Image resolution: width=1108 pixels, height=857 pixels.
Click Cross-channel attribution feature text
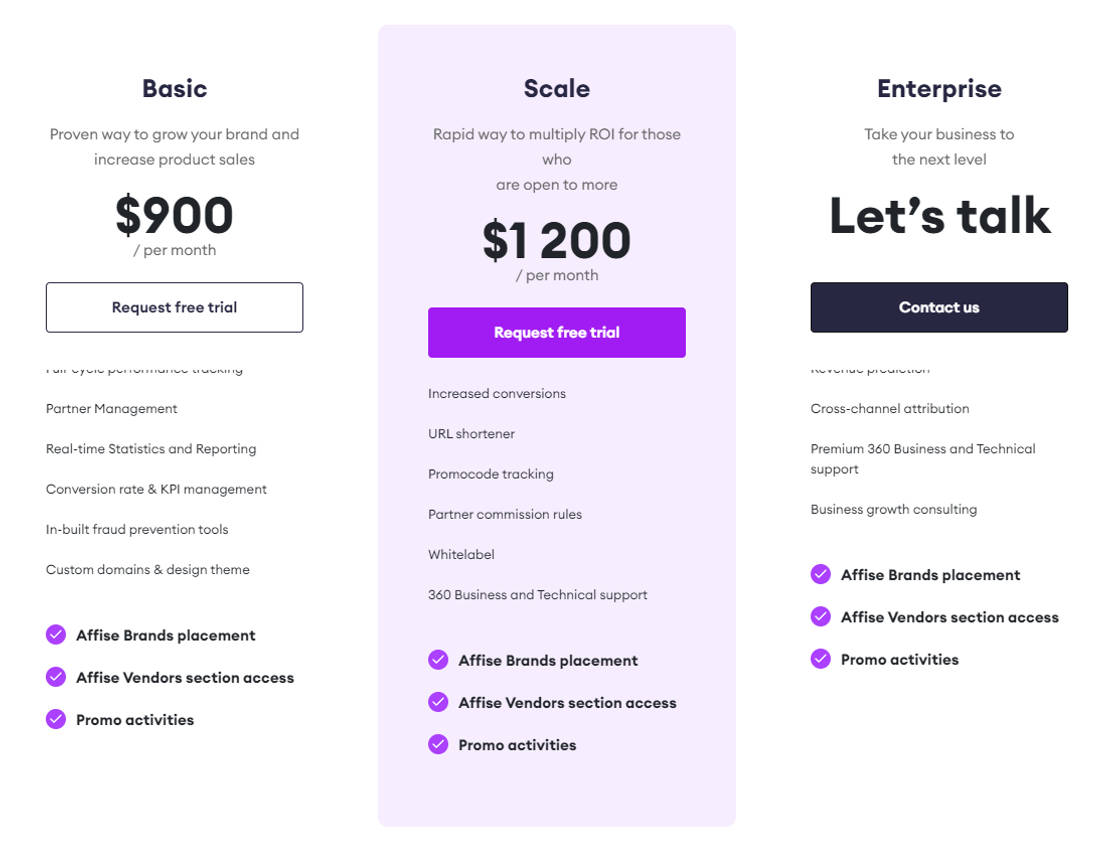click(x=890, y=409)
